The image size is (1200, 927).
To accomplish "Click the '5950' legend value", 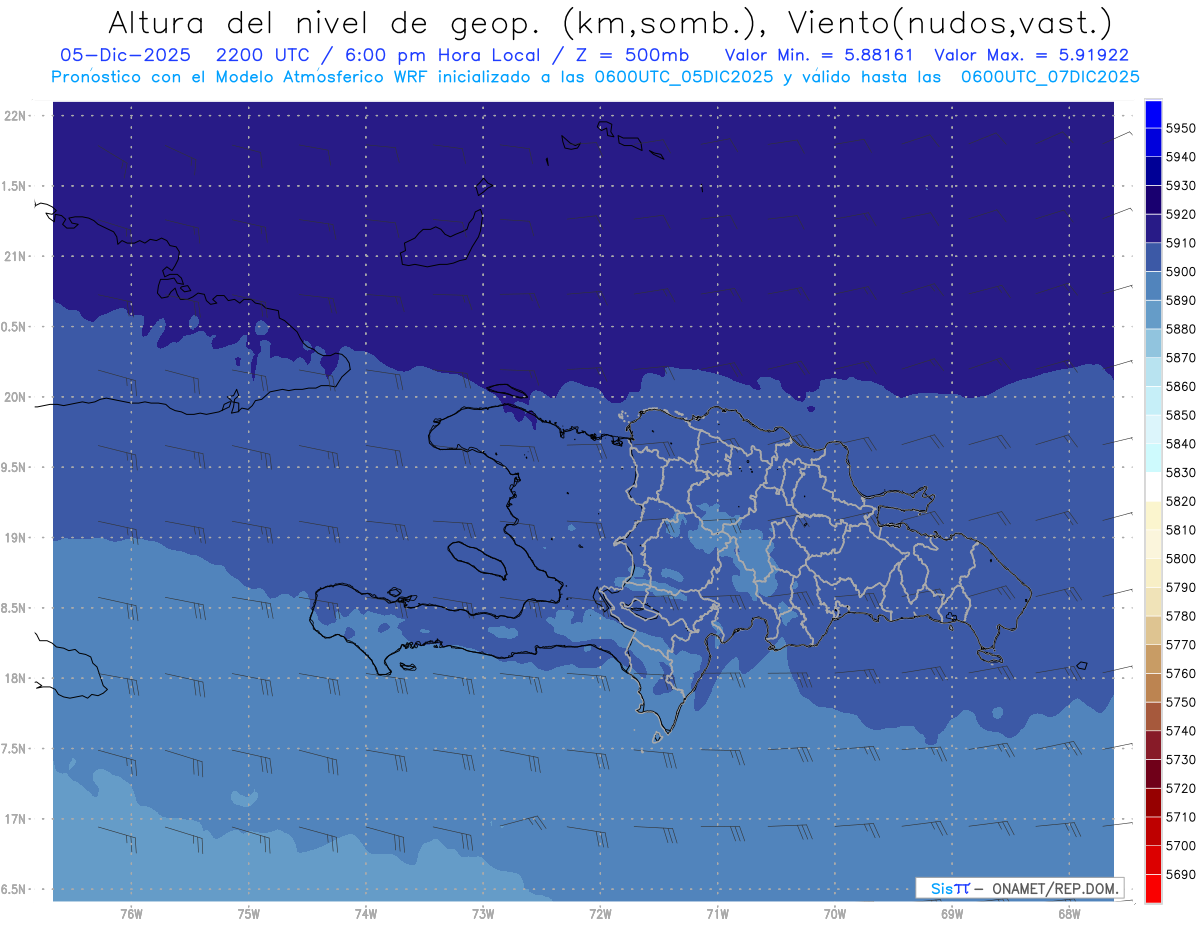I will click(x=1181, y=128).
